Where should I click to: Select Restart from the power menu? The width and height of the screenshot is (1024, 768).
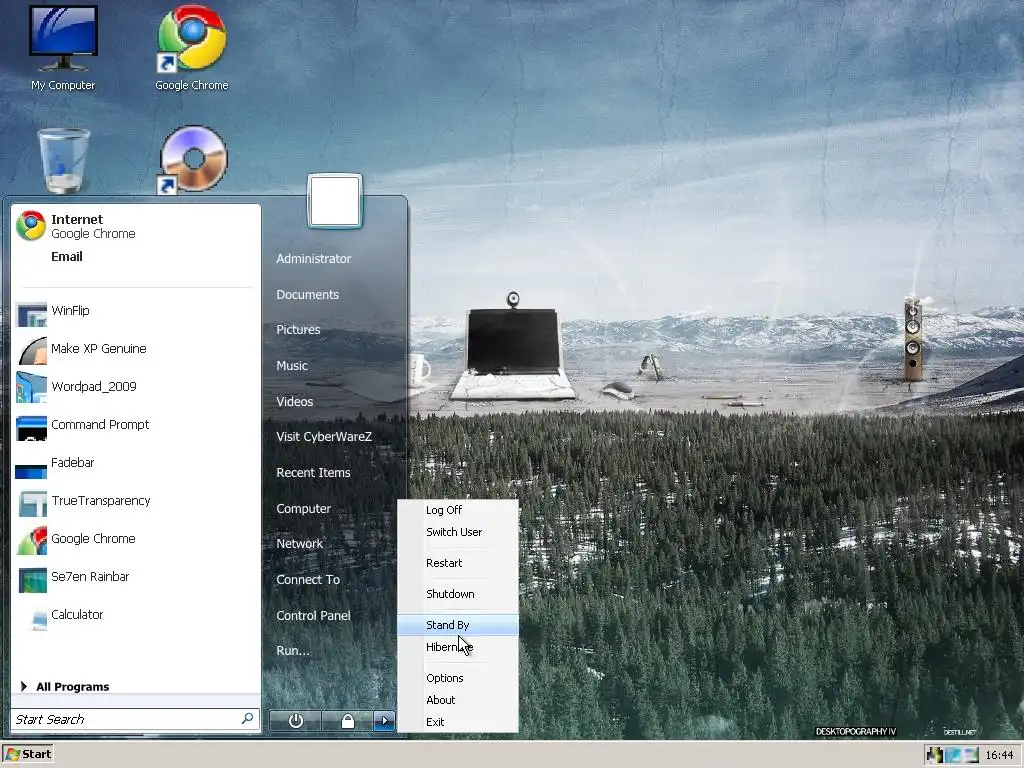click(x=458, y=563)
